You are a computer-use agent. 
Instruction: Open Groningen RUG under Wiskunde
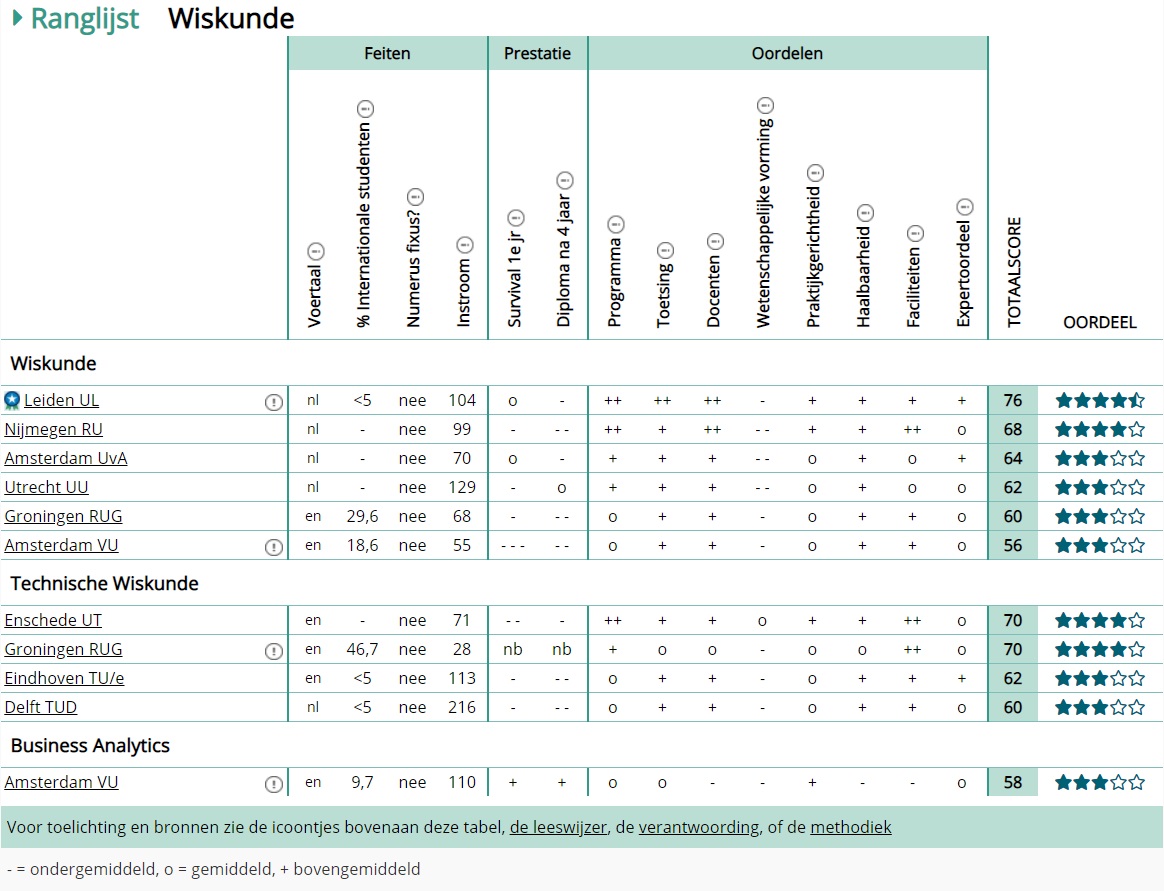63,516
